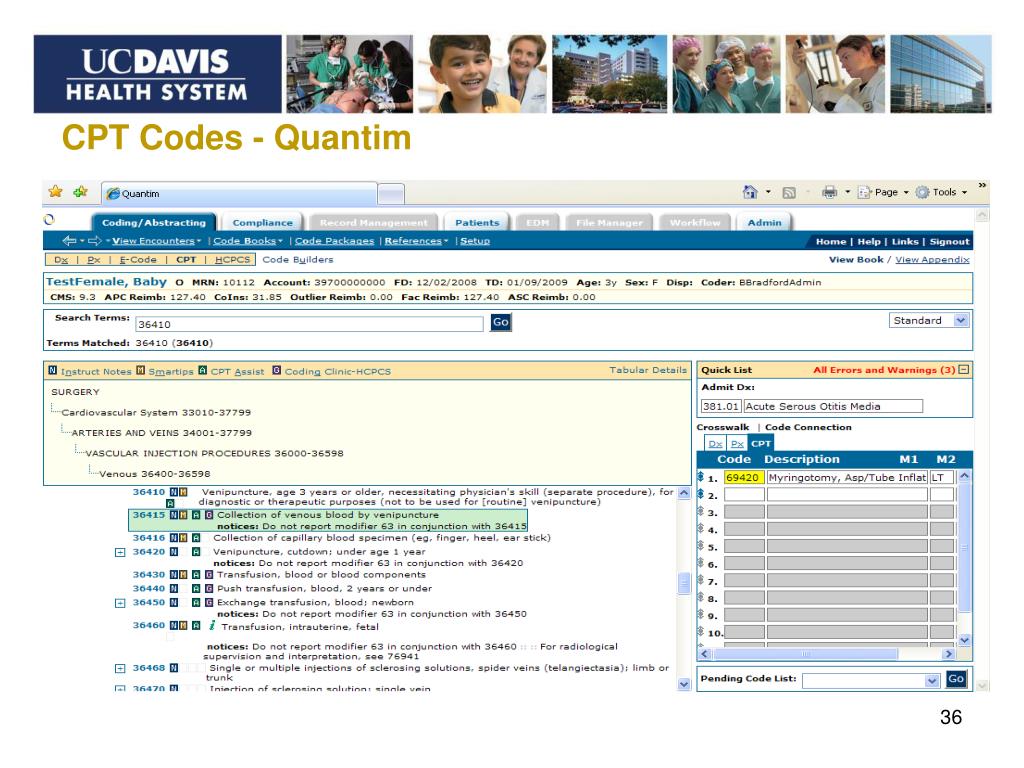
Task: Open CPT Assist icon for code 36450
Action: point(195,603)
